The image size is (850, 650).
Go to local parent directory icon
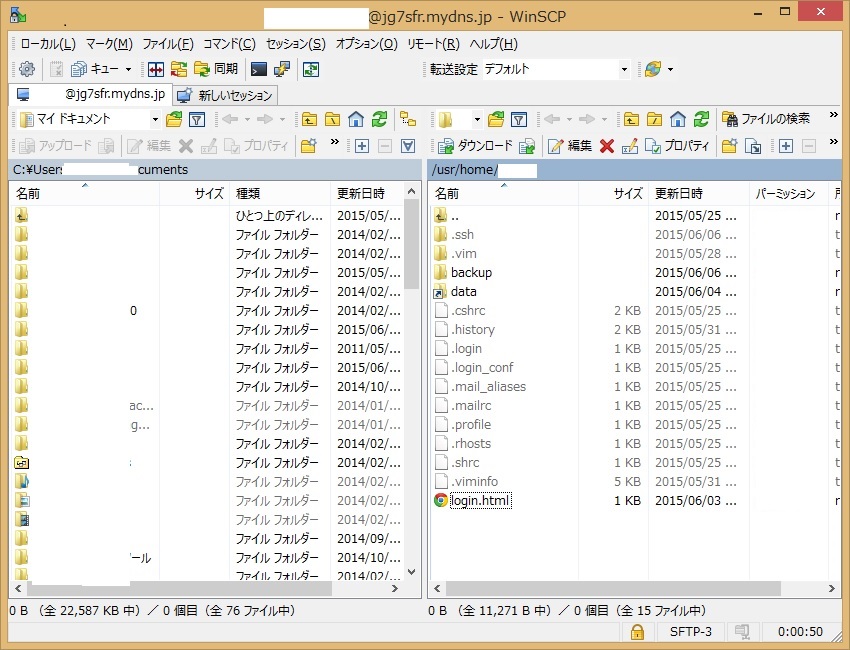click(309, 119)
